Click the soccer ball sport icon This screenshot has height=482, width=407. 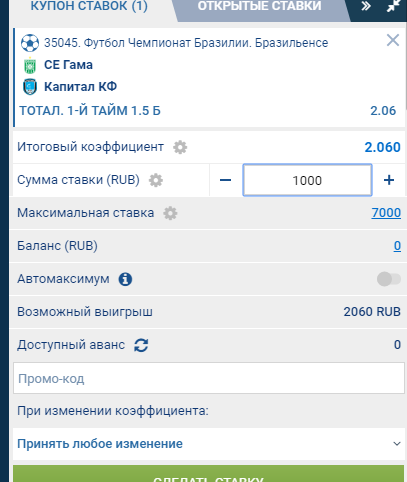[30, 43]
